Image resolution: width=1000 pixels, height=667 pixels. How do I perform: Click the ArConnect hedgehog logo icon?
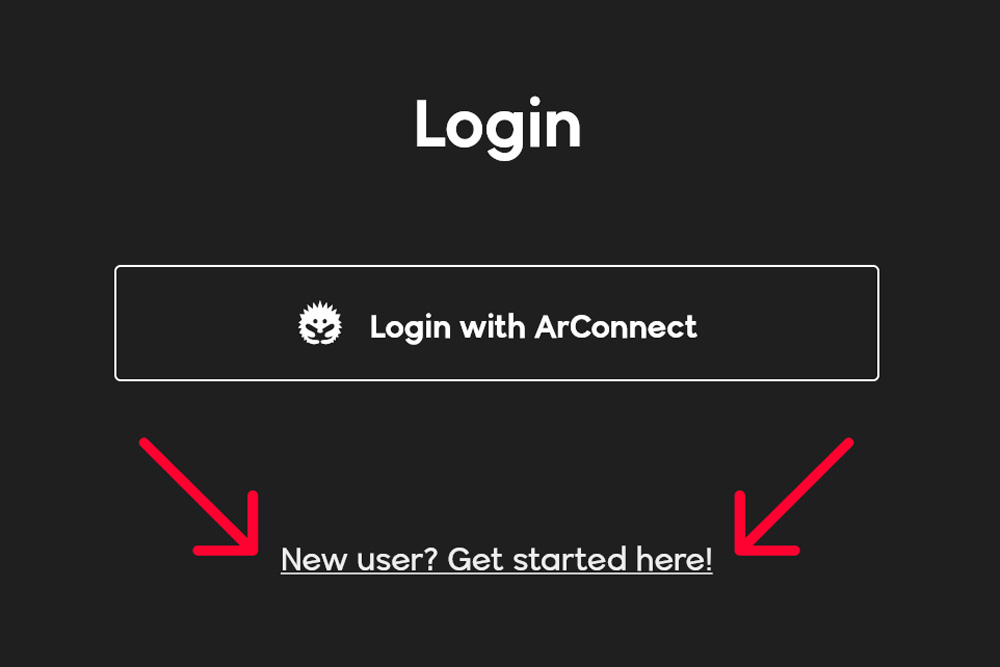pyautogui.click(x=320, y=324)
